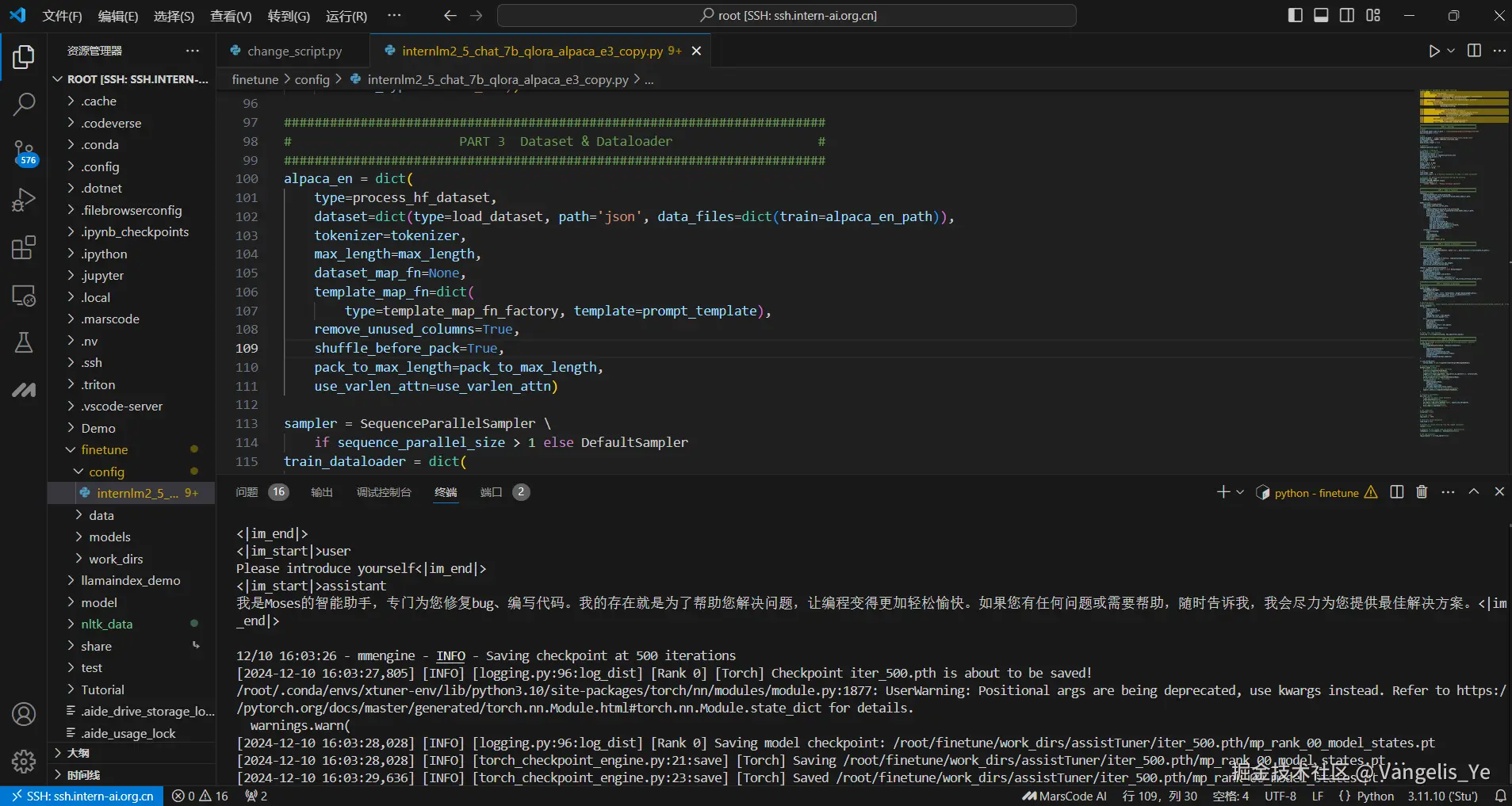Screen dimensions: 1512x806
Task: Open the Testing flask view
Action: click(x=24, y=342)
